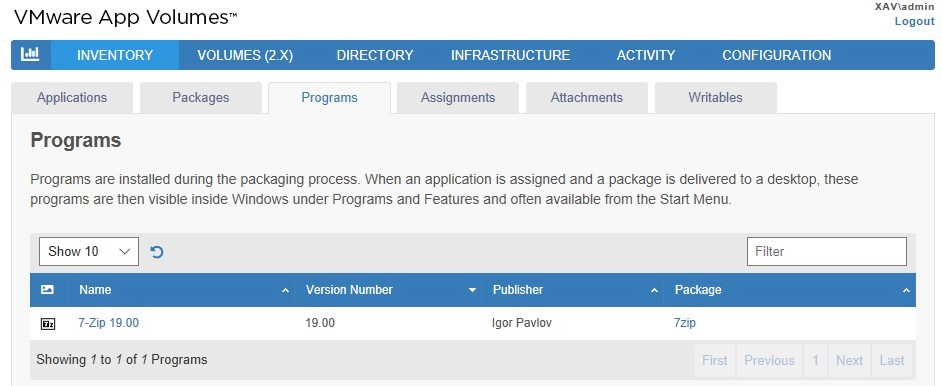942x386 pixels.
Task: Open the DIRECTORY menu
Action: click(x=375, y=55)
